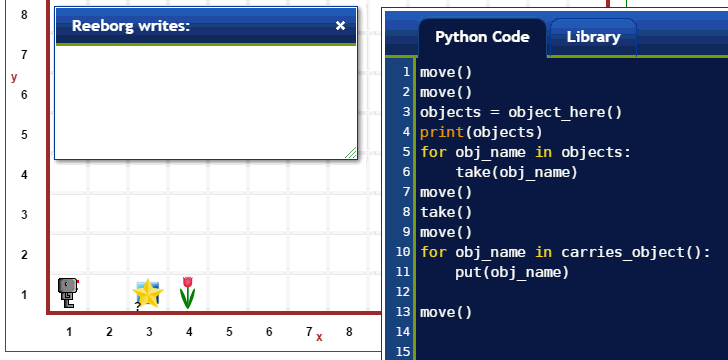Image resolution: width=728 pixels, height=360 pixels.
Task: Click inside the Reeborg writes output area
Action: click(x=206, y=102)
